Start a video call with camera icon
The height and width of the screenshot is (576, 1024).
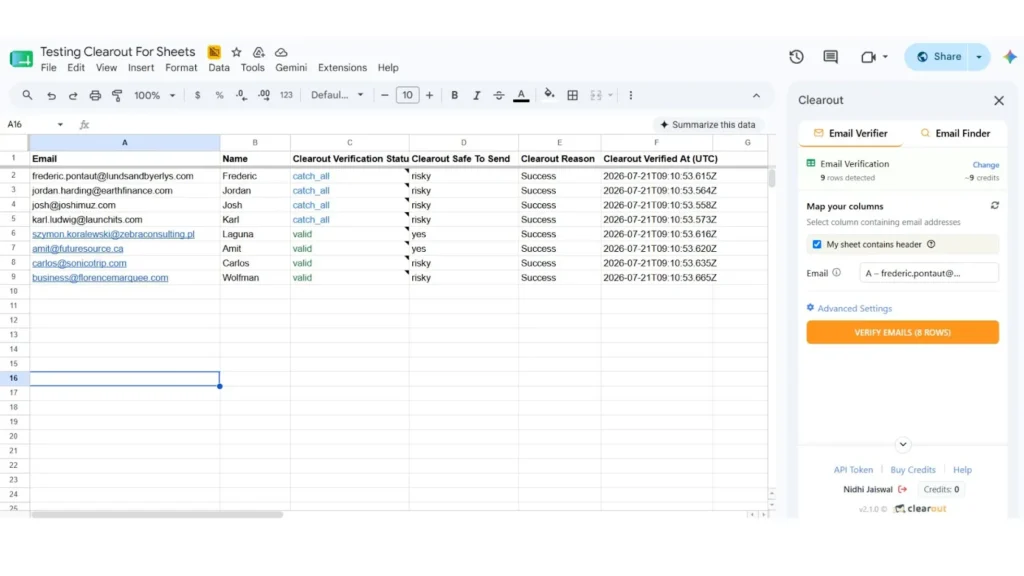coord(868,57)
